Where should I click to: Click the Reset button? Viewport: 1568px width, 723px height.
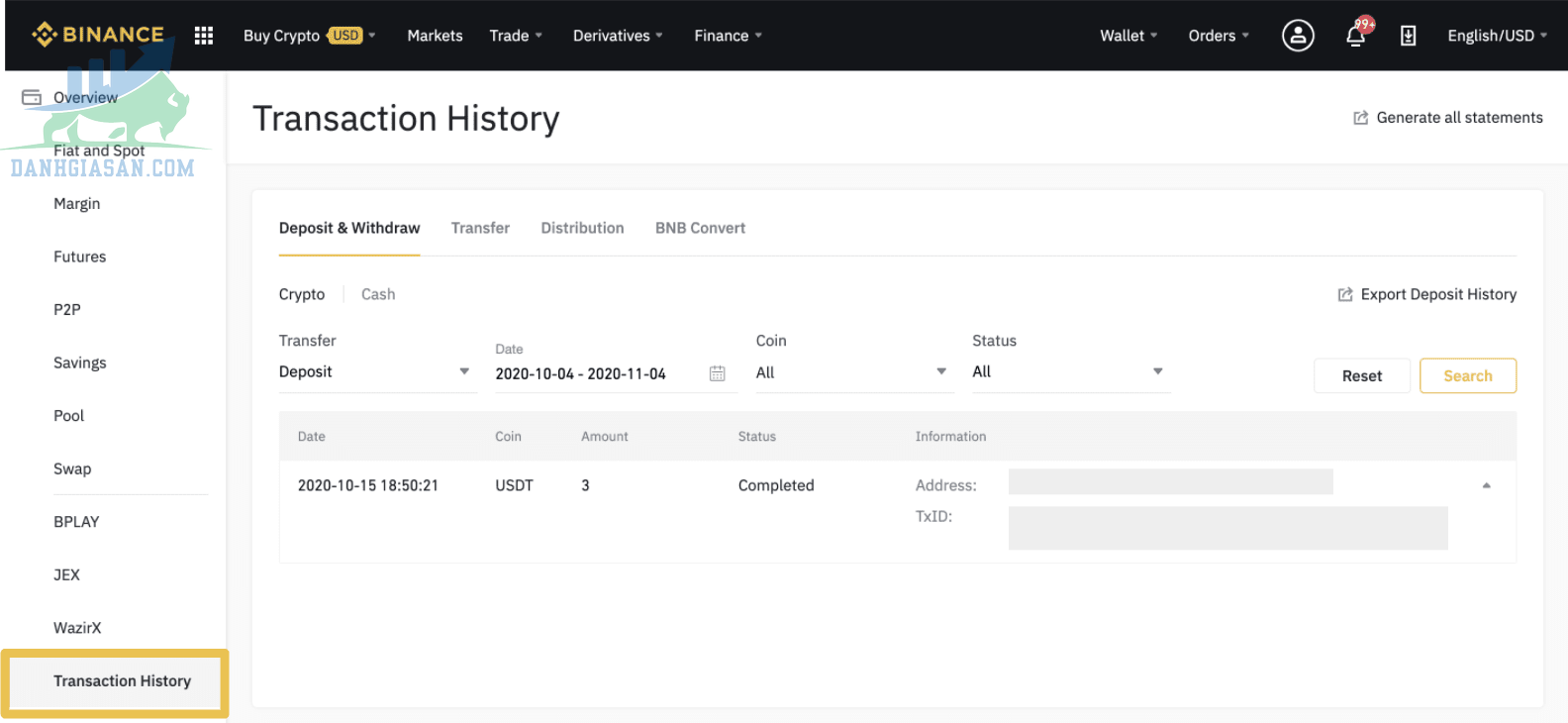pyautogui.click(x=1361, y=375)
